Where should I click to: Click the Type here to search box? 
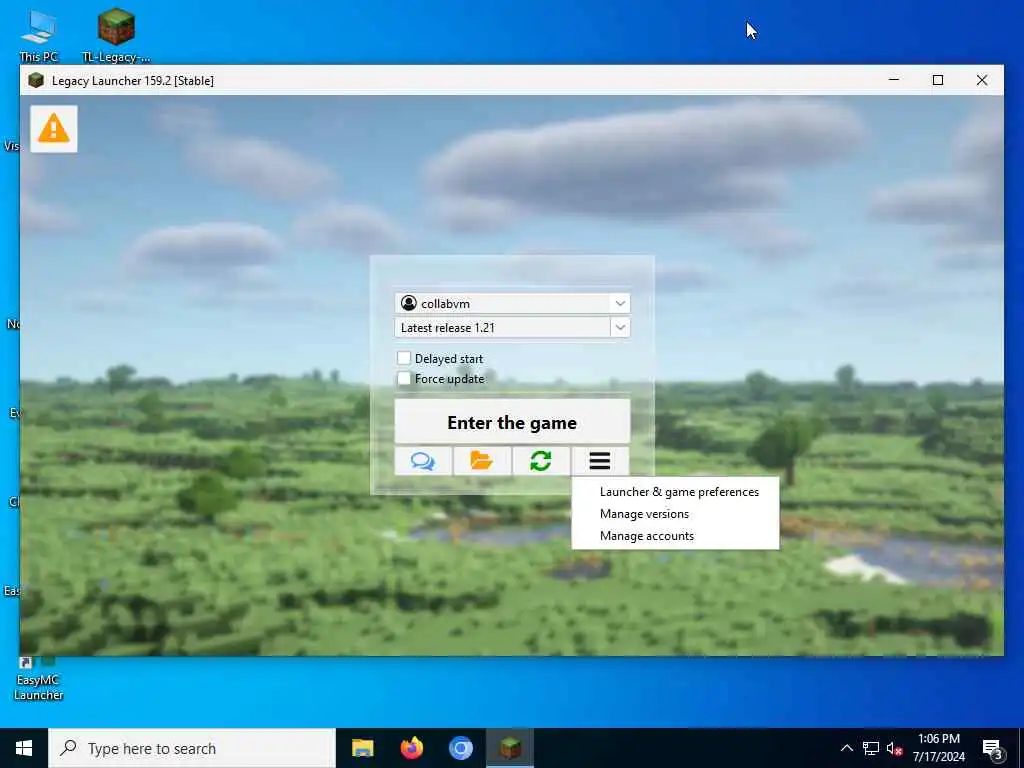[192, 748]
